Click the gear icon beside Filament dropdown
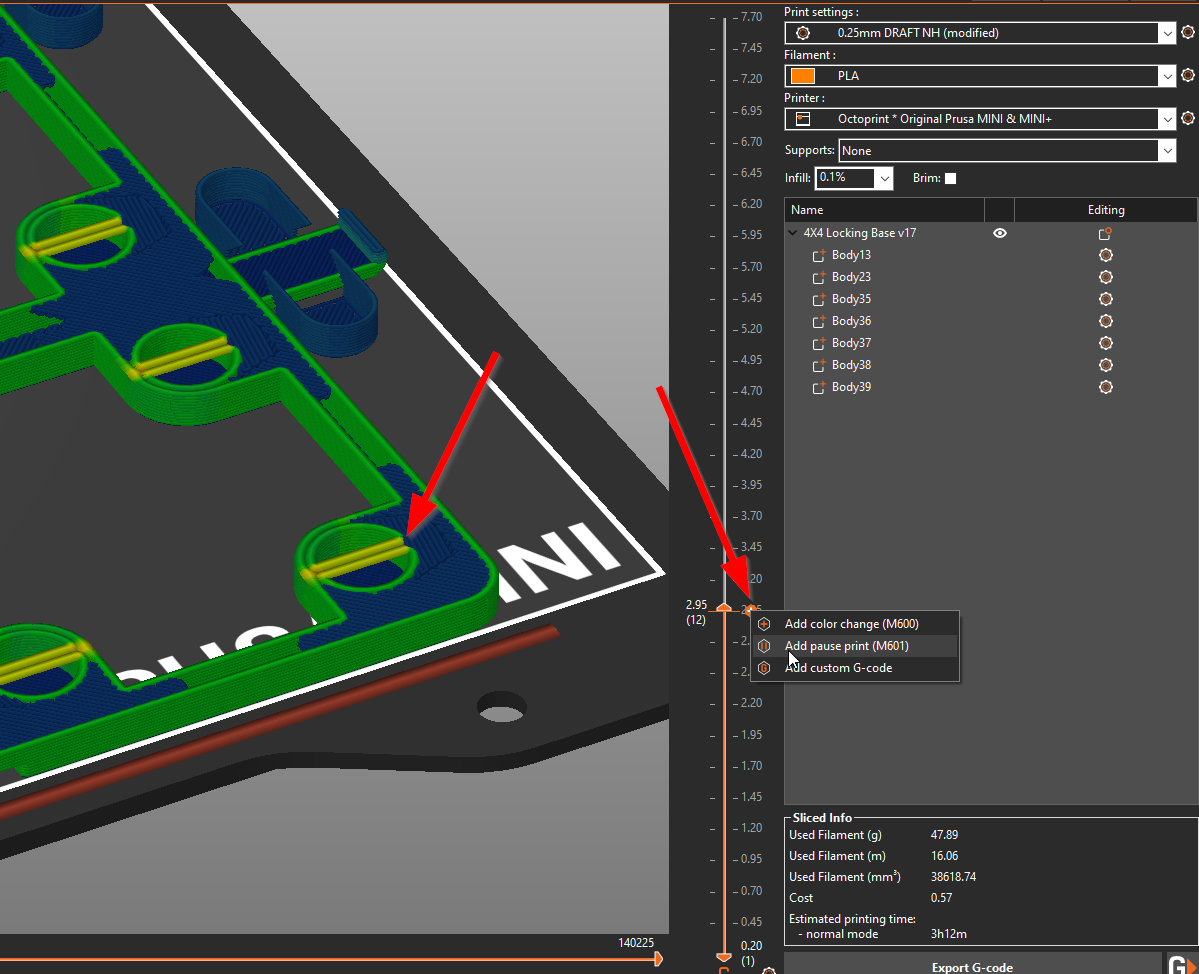 [1188, 76]
